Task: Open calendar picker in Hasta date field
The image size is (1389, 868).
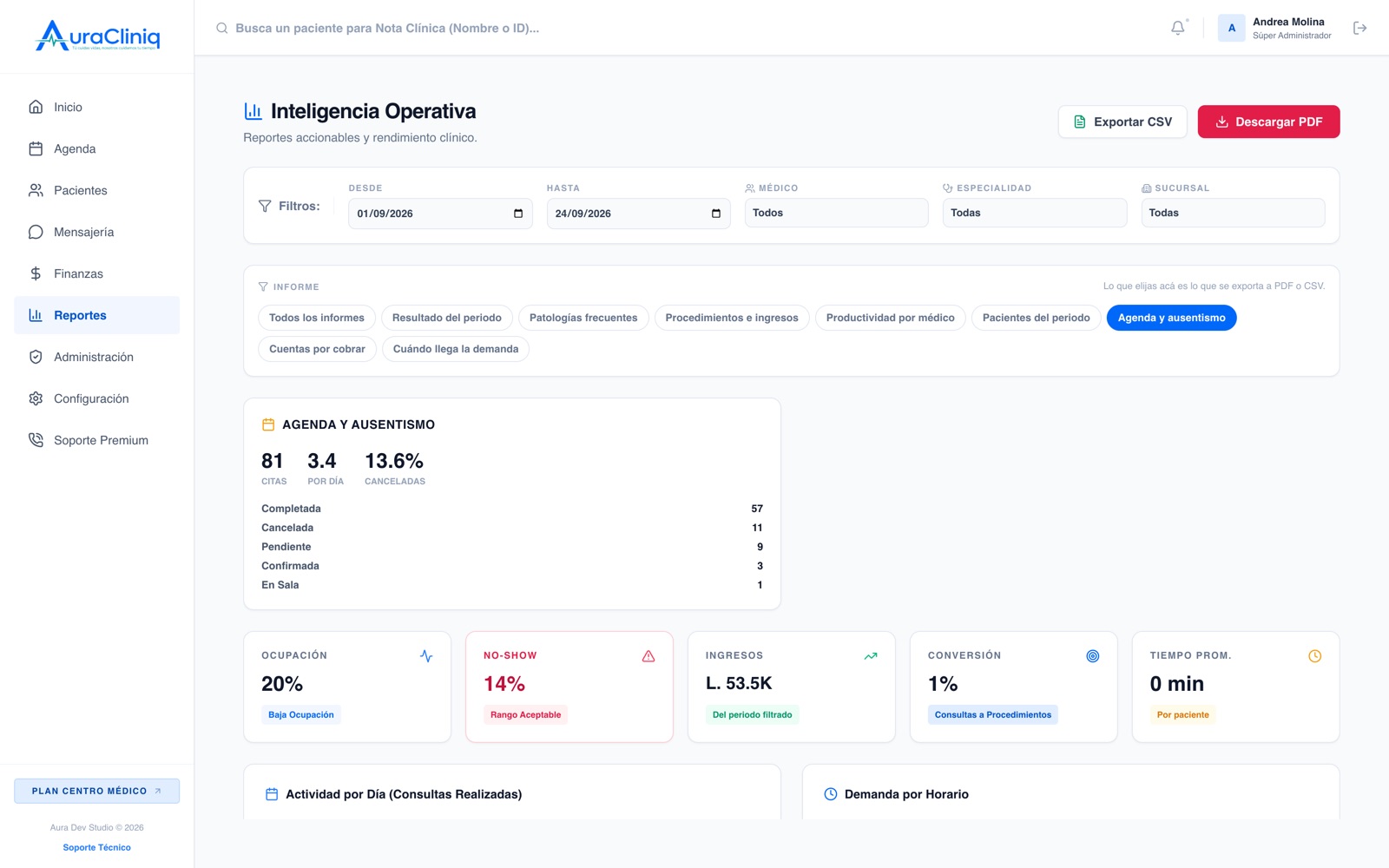Action: coord(716,214)
